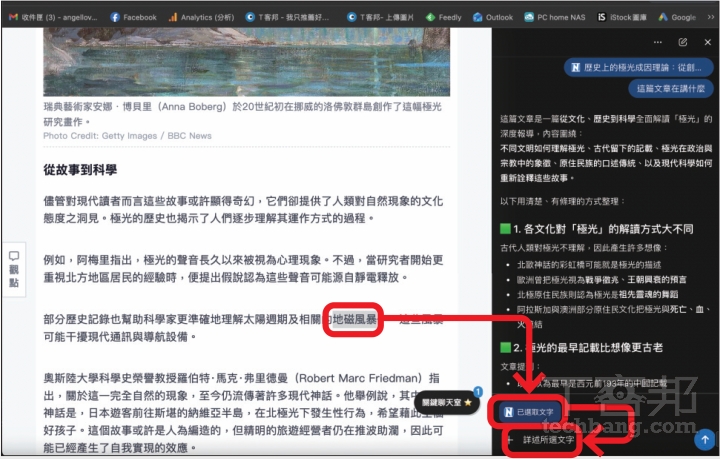Open the Analytics bookmark
720x459 pixels.
point(202,17)
